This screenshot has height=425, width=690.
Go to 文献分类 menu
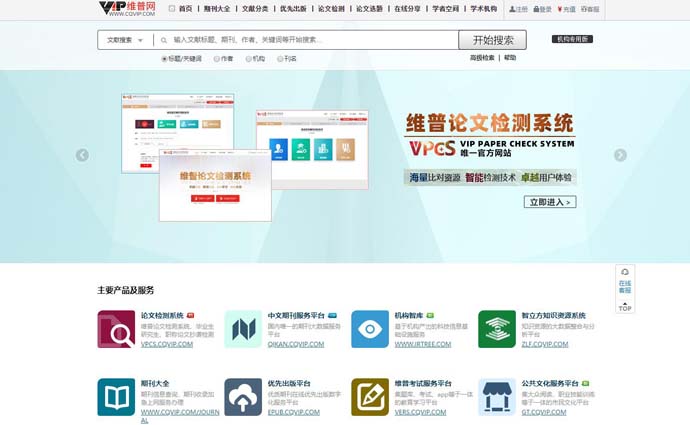(255, 9)
